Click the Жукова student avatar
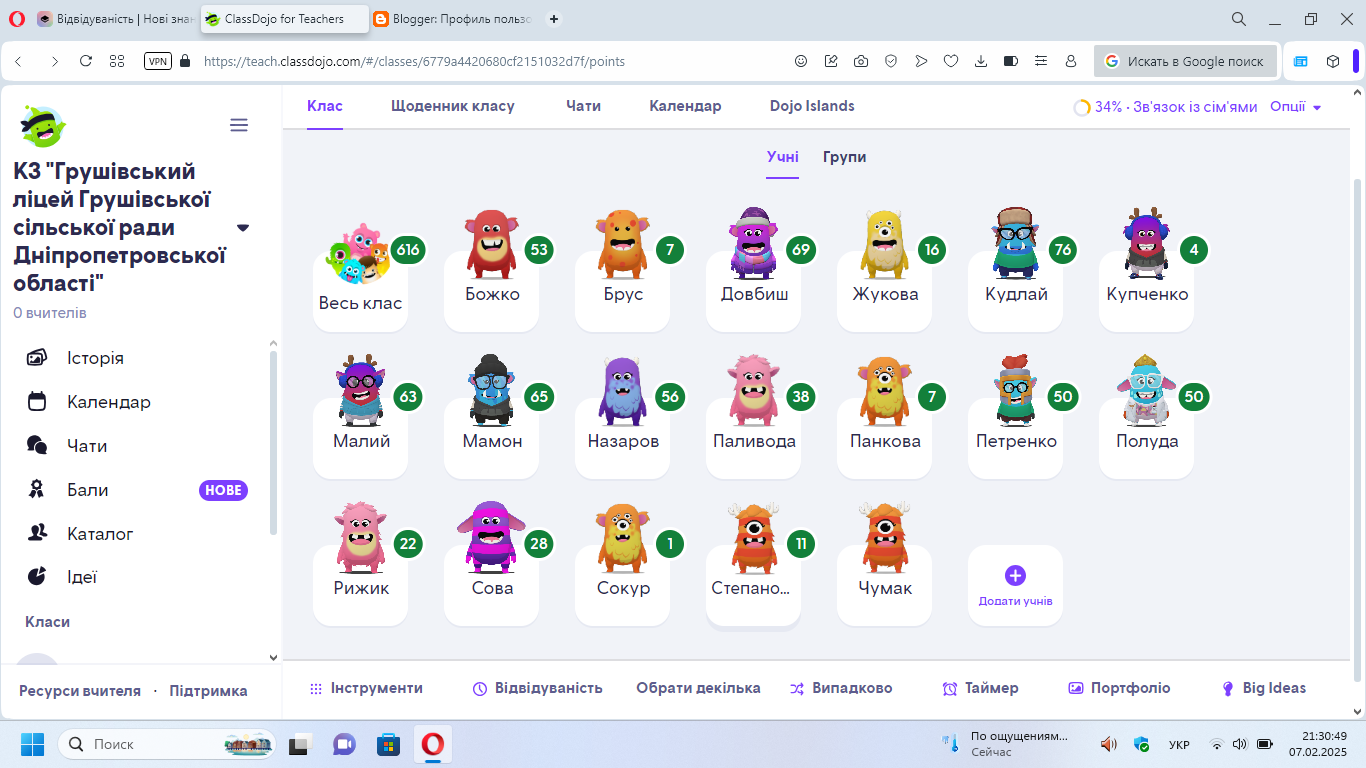The height and width of the screenshot is (768, 1366). pos(885,245)
